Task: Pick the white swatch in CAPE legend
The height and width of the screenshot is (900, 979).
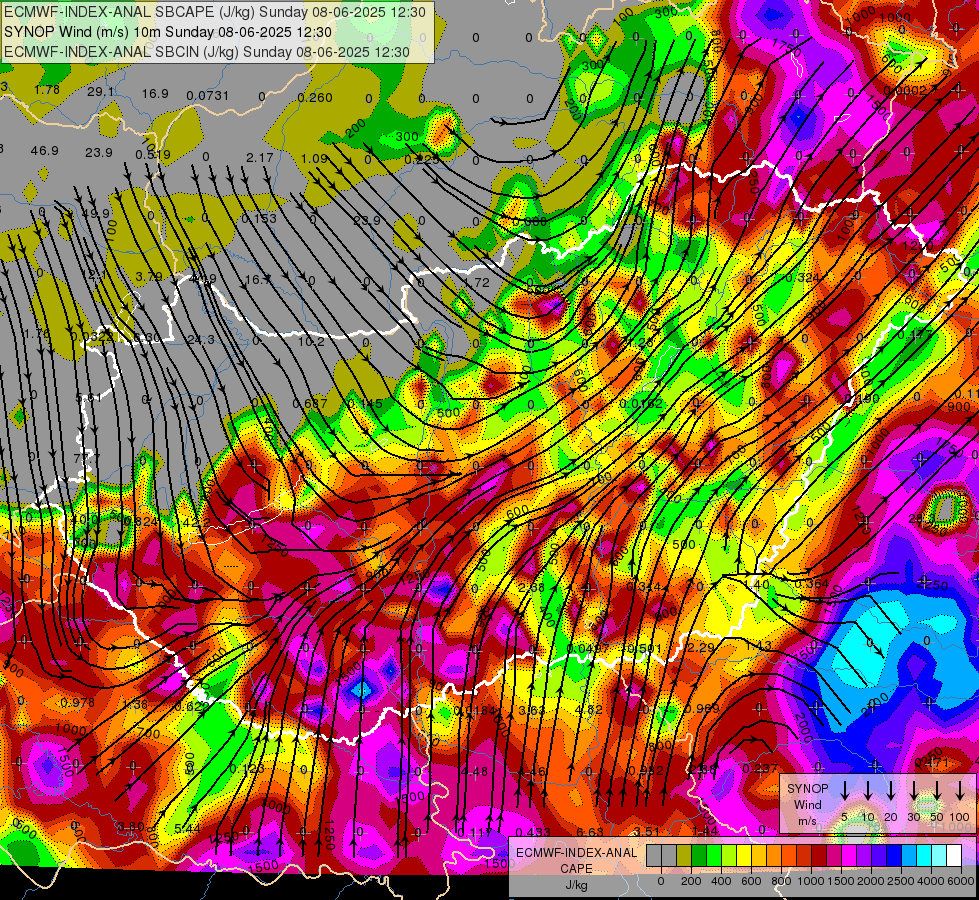Action: [954, 856]
